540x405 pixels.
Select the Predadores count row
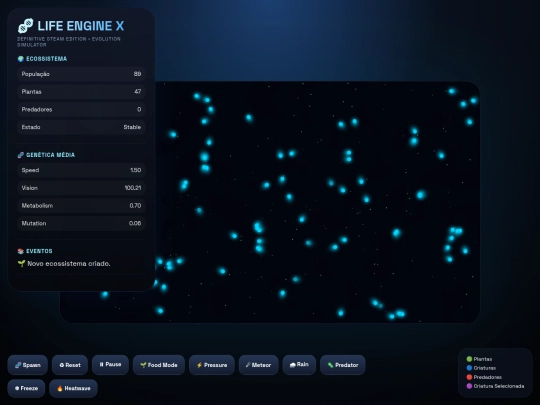[x=81, y=110]
